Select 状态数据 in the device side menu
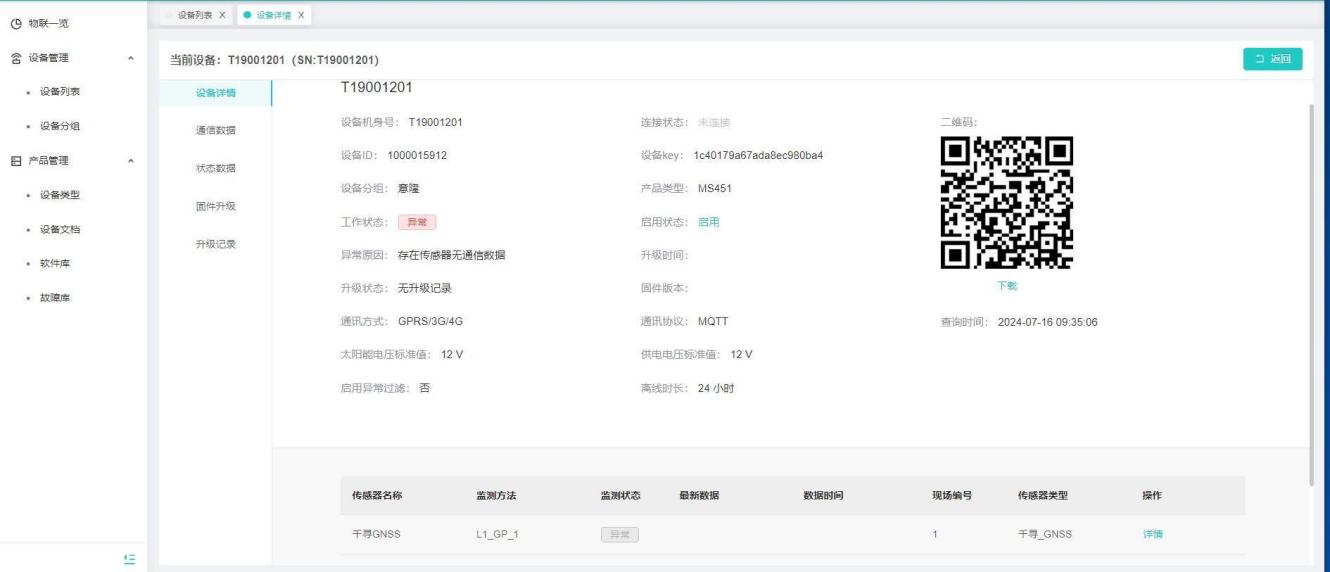 (216, 168)
